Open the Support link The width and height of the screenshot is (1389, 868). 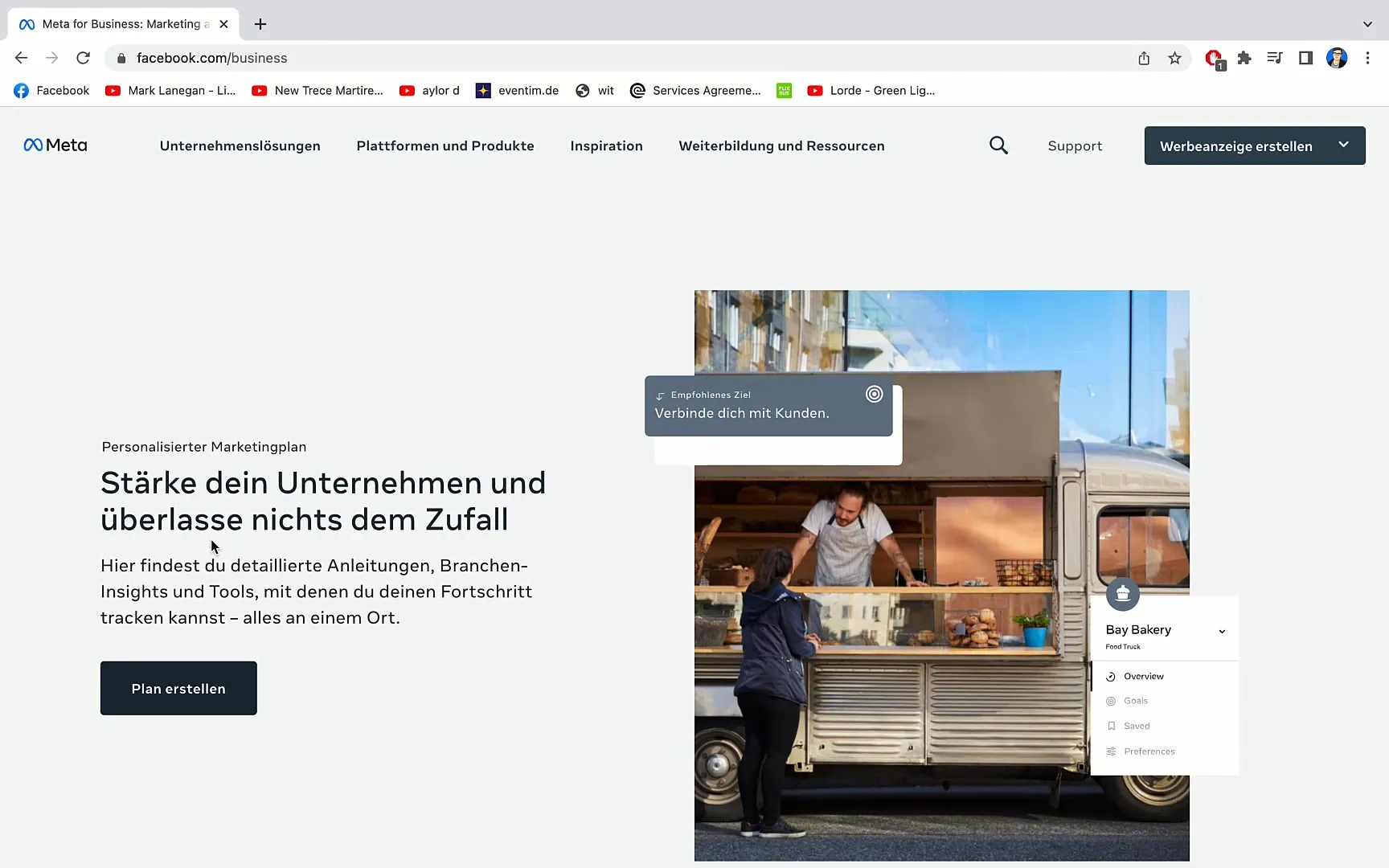coord(1075,146)
